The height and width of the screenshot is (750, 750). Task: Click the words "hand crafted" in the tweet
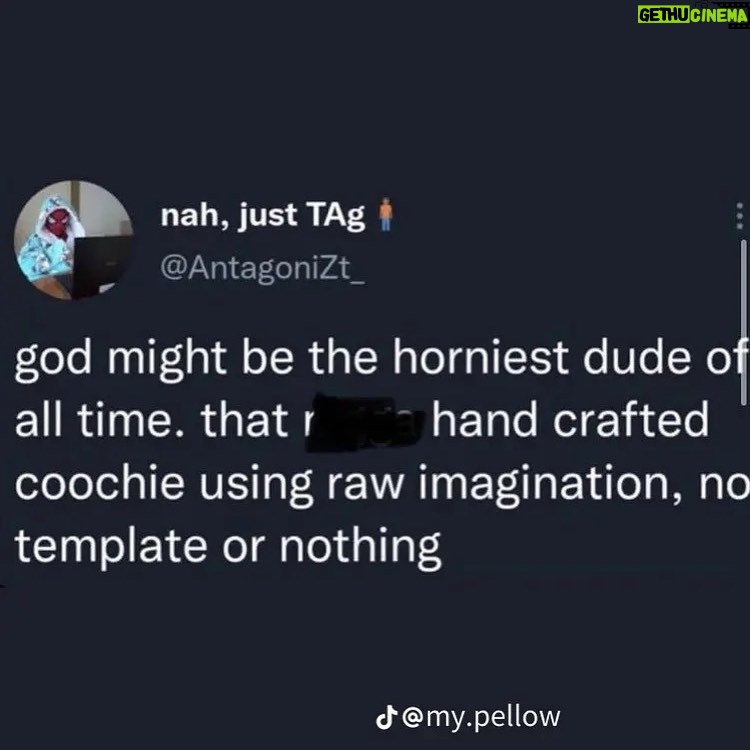570,419
